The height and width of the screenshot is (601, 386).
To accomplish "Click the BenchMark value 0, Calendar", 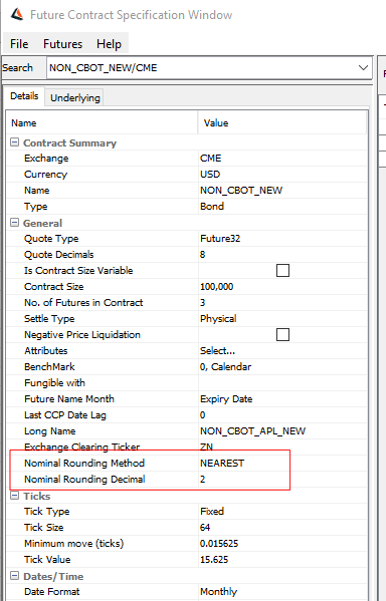I will click(225, 367).
